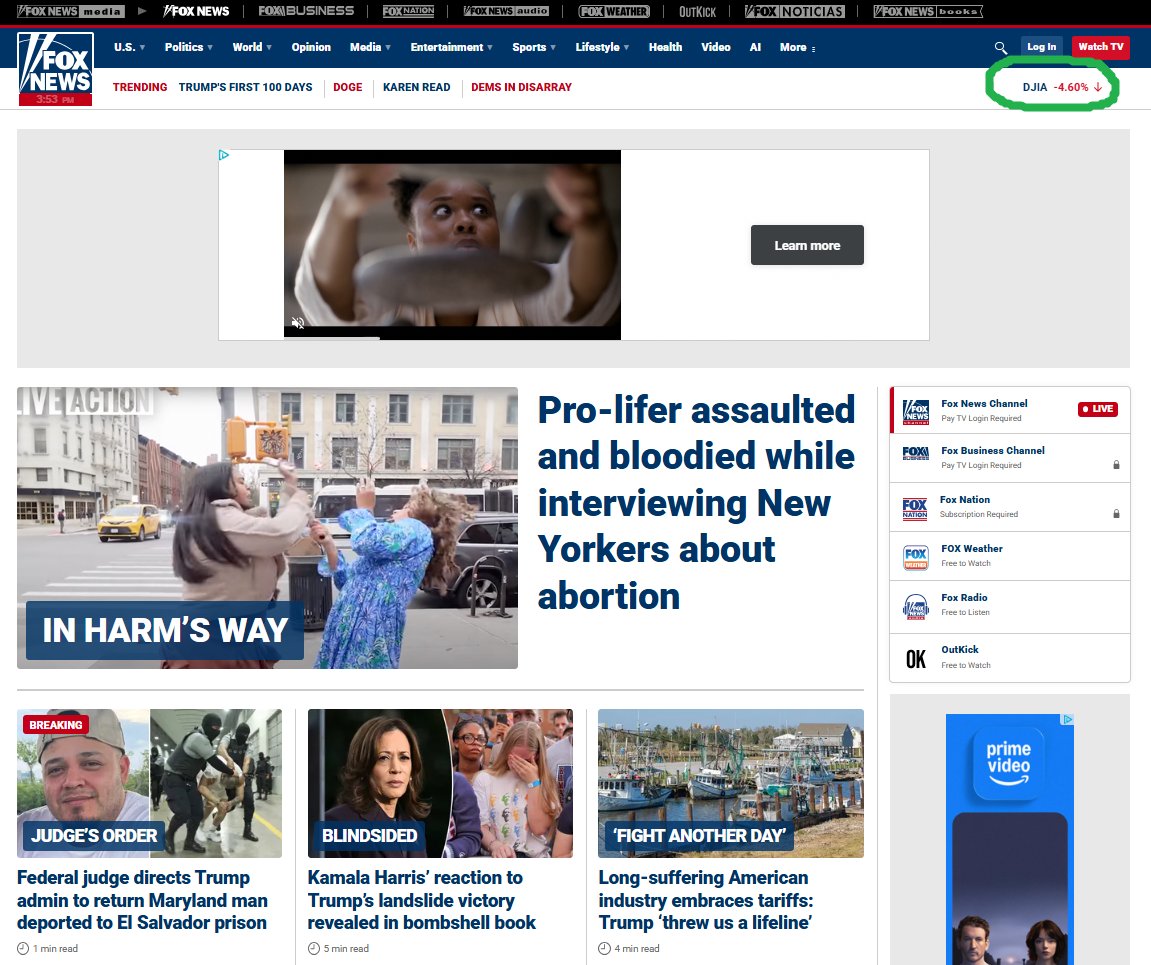Click the Fox Nation lock icon
The height and width of the screenshot is (965, 1151).
[1116, 514]
